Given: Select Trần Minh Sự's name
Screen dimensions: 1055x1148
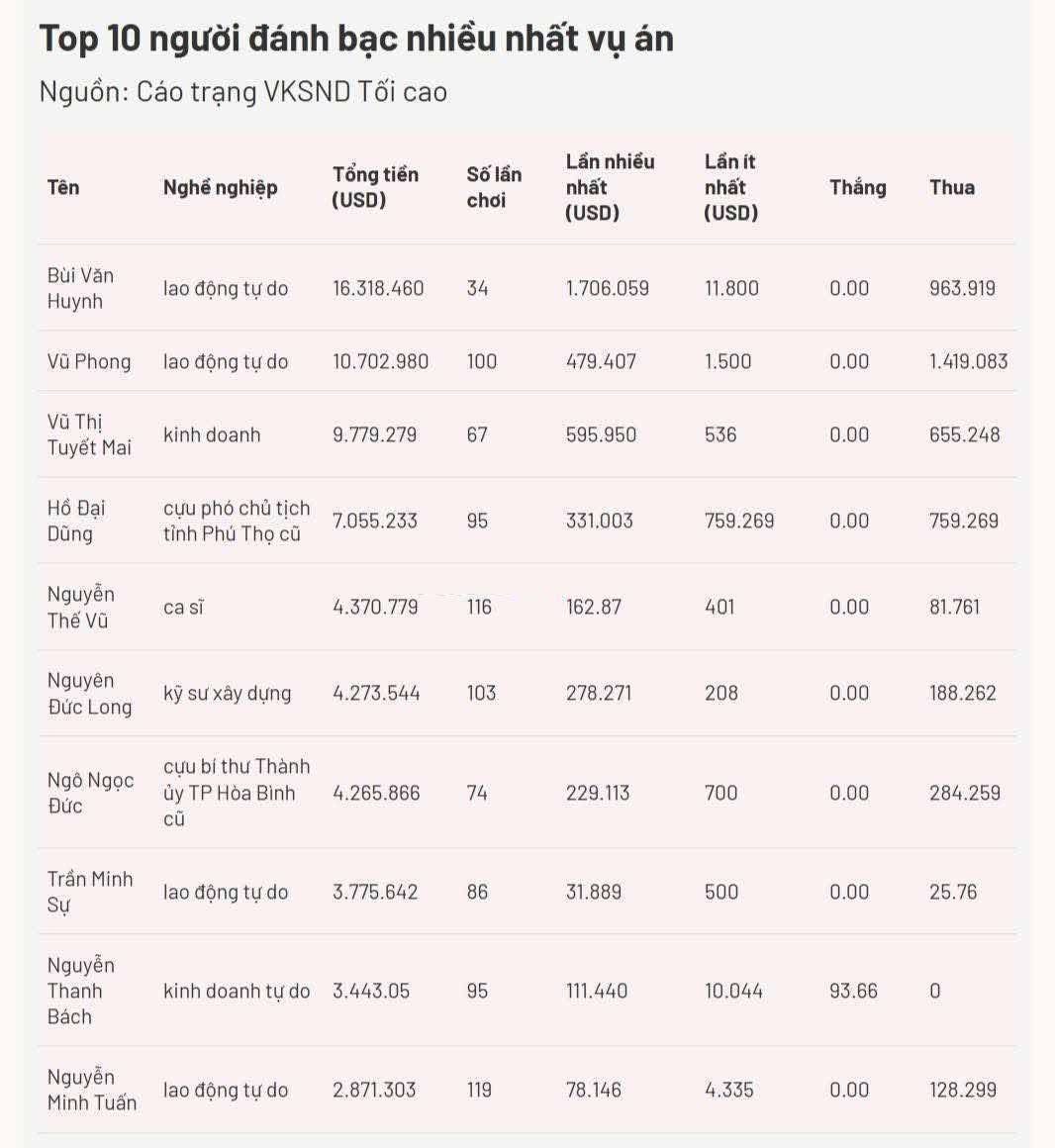Looking at the screenshot, I should click(89, 892).
